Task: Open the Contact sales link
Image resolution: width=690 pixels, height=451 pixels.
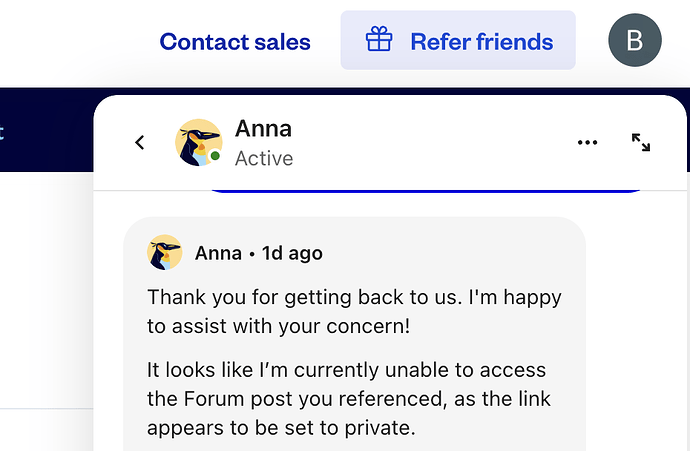Action: [235, 42]
